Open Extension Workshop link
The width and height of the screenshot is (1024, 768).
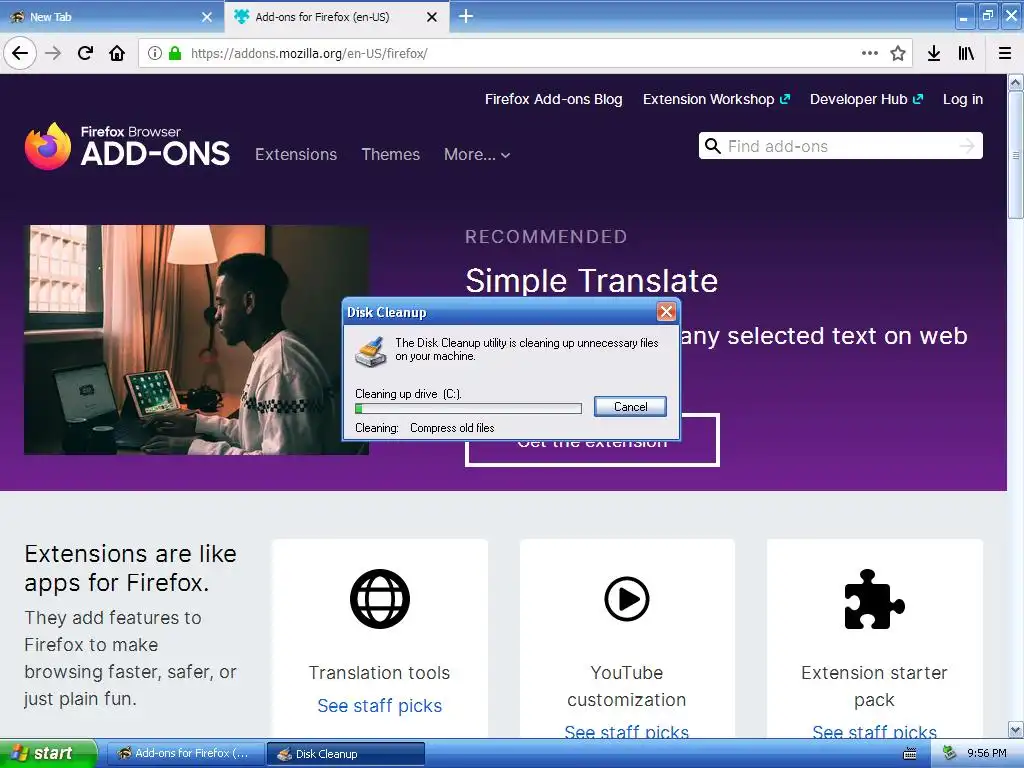pyautogui.click(x=716, y=99)
